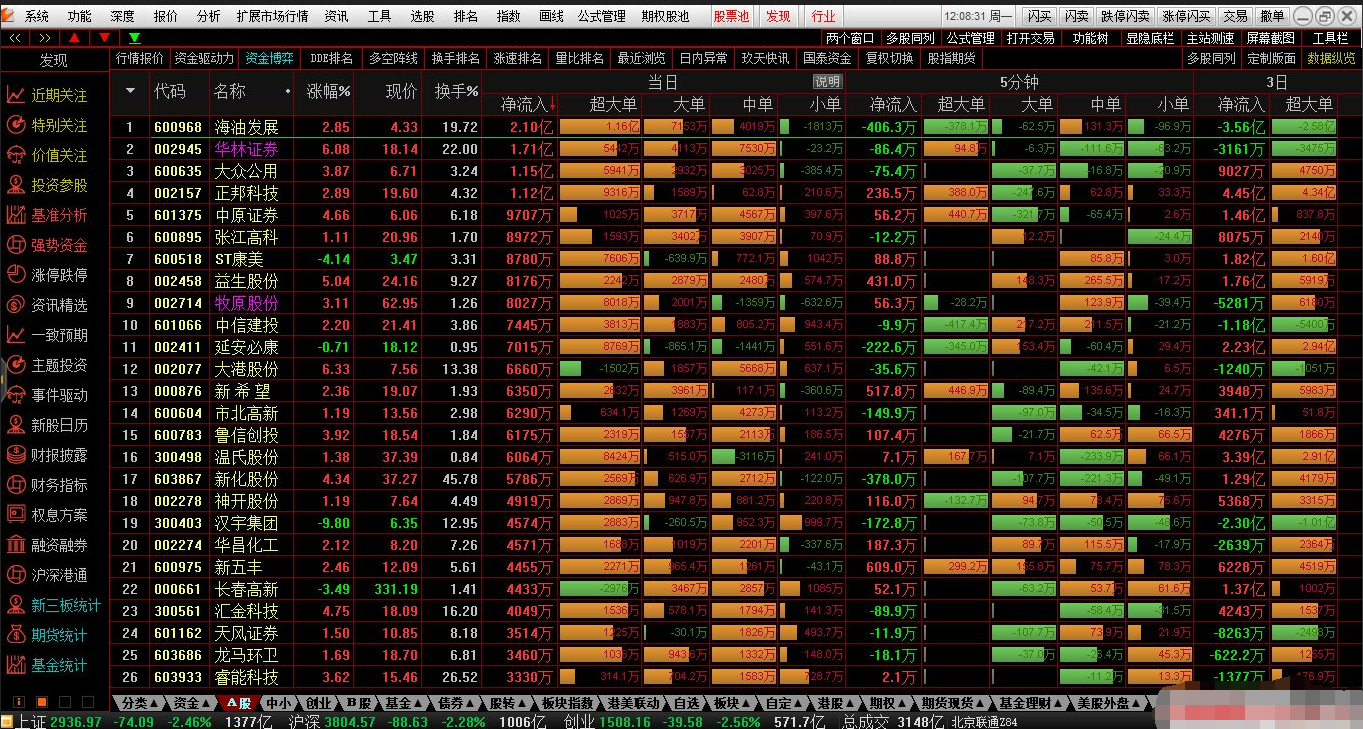Open the 画线 menu
This screenshot has height=729, width=1363.
coord(551,16)
